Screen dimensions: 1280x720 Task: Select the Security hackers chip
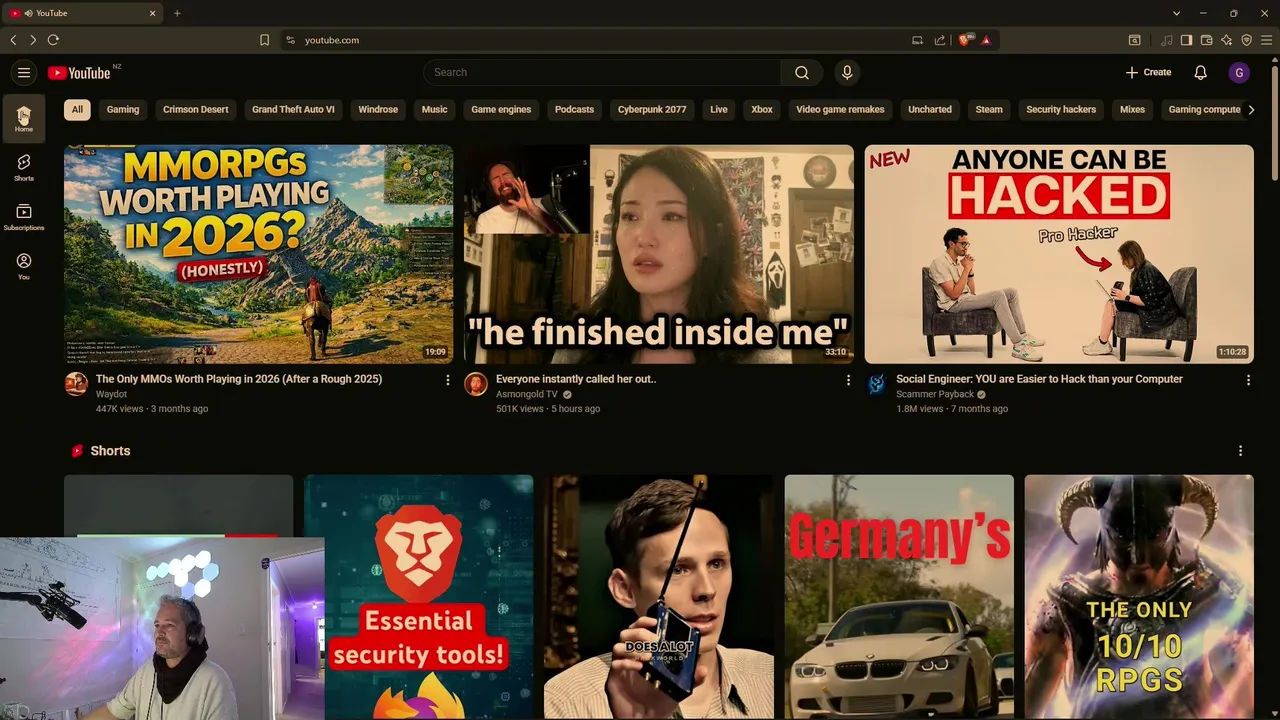1061,109
